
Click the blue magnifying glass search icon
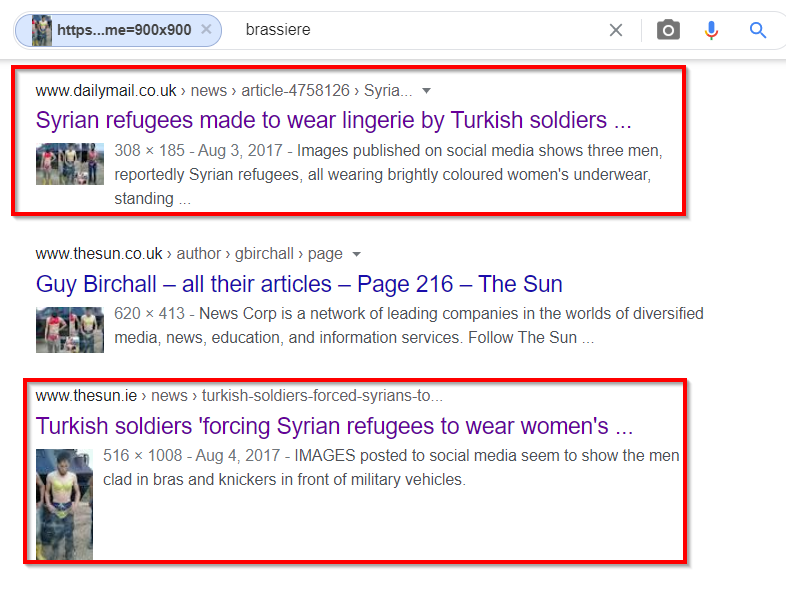click(x=758, y=30)
